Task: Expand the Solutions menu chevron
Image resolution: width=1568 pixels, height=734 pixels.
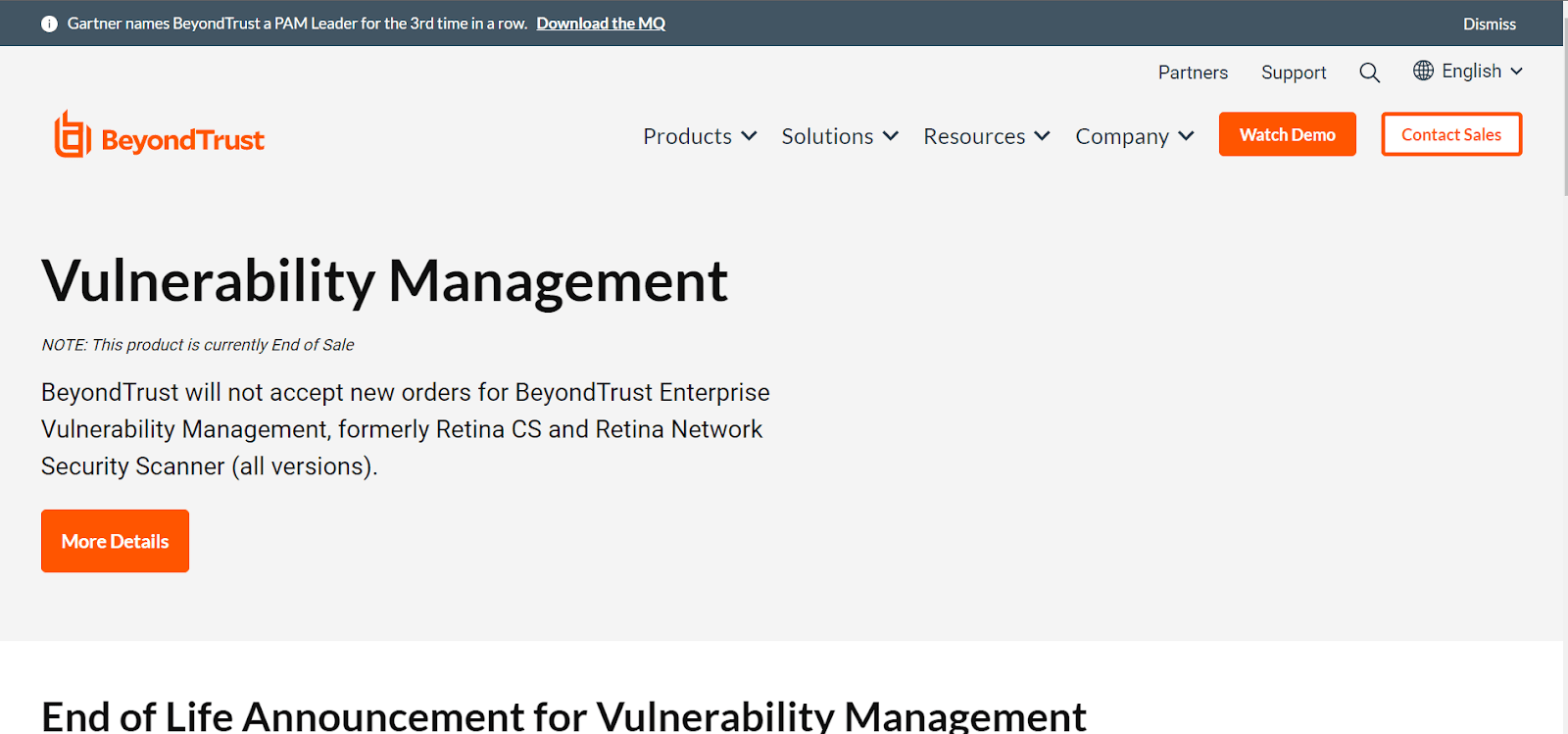Action: point(890,136)
